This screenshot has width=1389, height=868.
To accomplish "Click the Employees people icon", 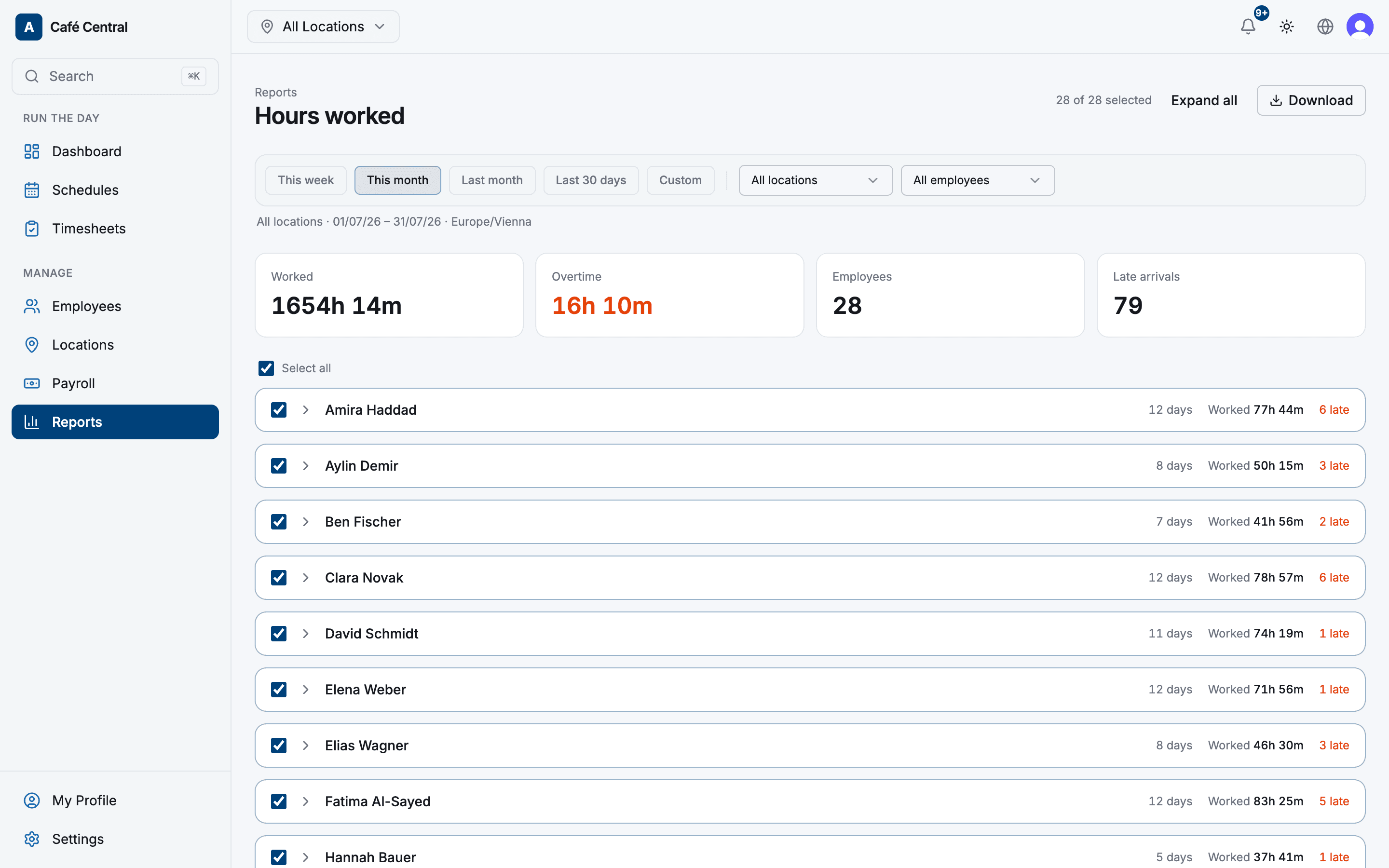I will point(31,307).
